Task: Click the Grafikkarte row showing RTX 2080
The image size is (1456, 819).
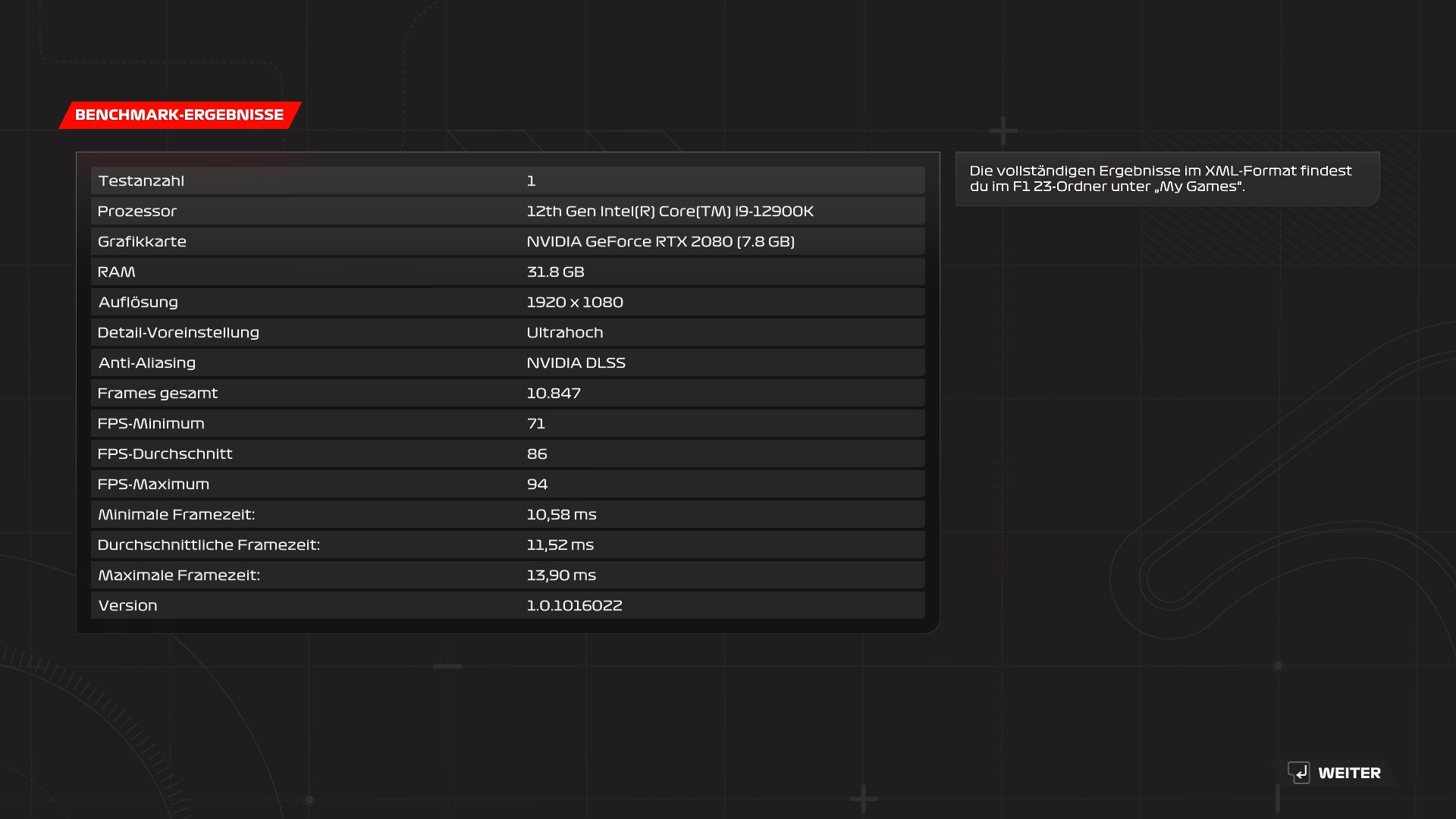Action: coord(507,241)
